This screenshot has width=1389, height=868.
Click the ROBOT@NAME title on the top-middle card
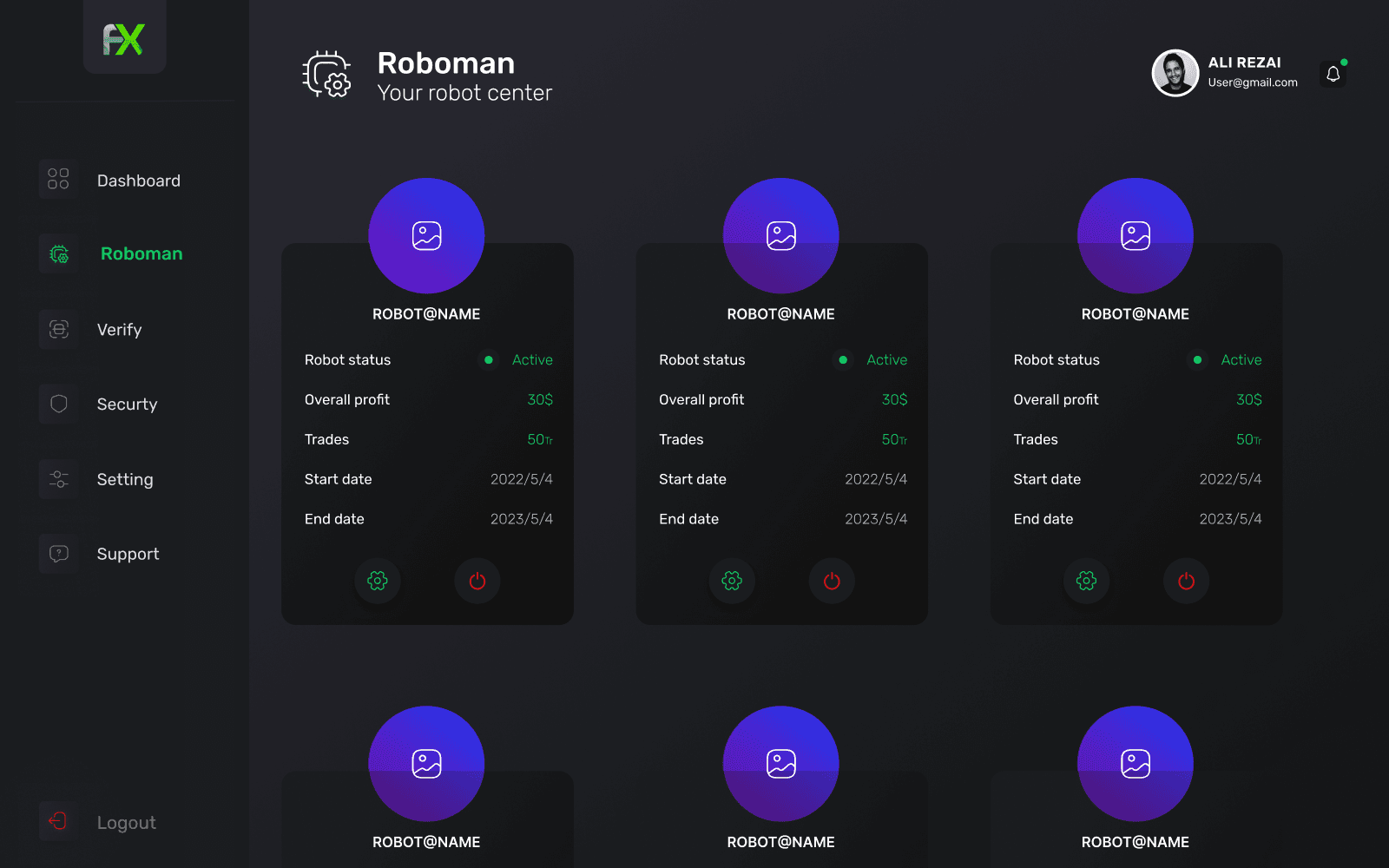point(781,314)
